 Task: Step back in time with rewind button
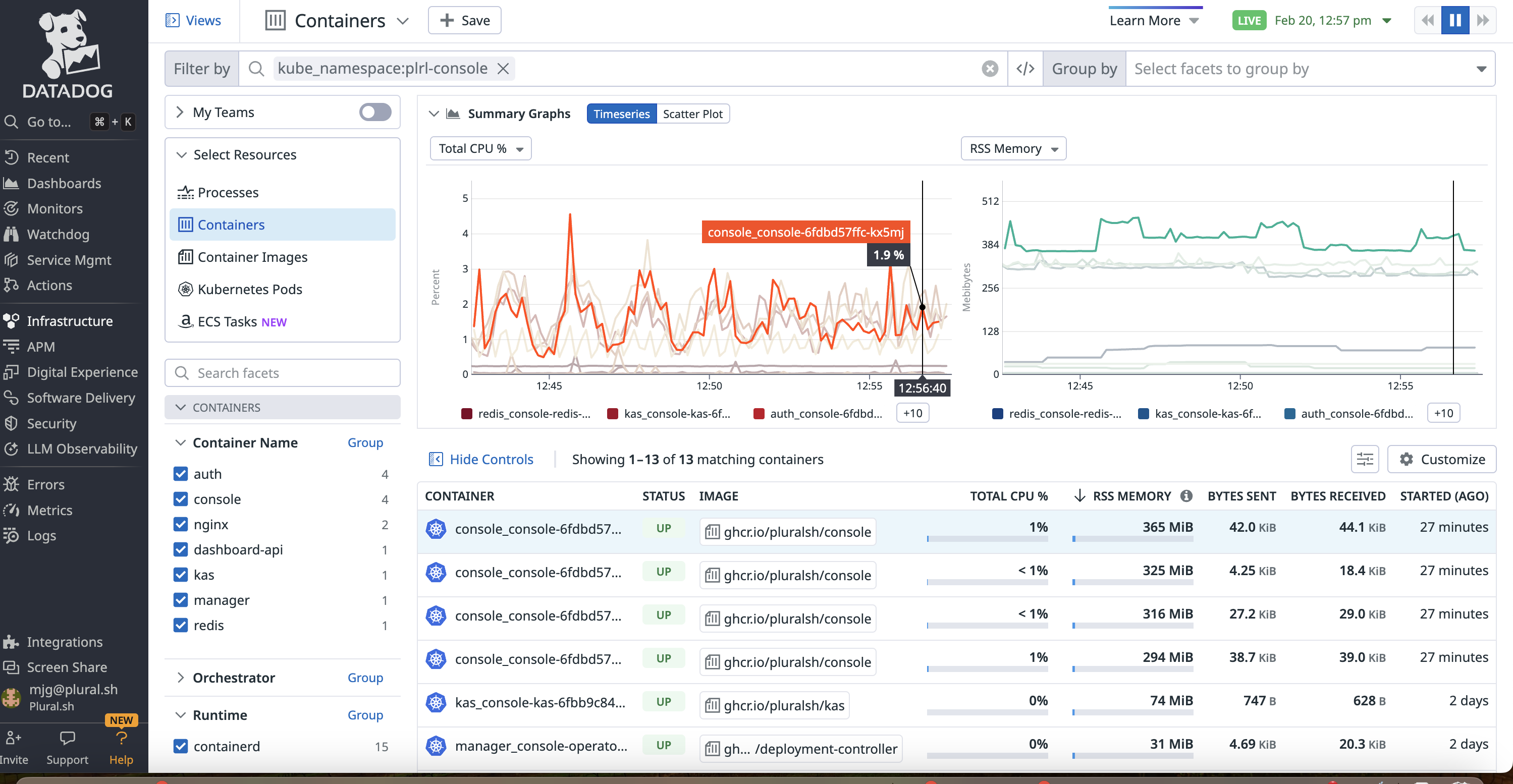coord(1427,21)
